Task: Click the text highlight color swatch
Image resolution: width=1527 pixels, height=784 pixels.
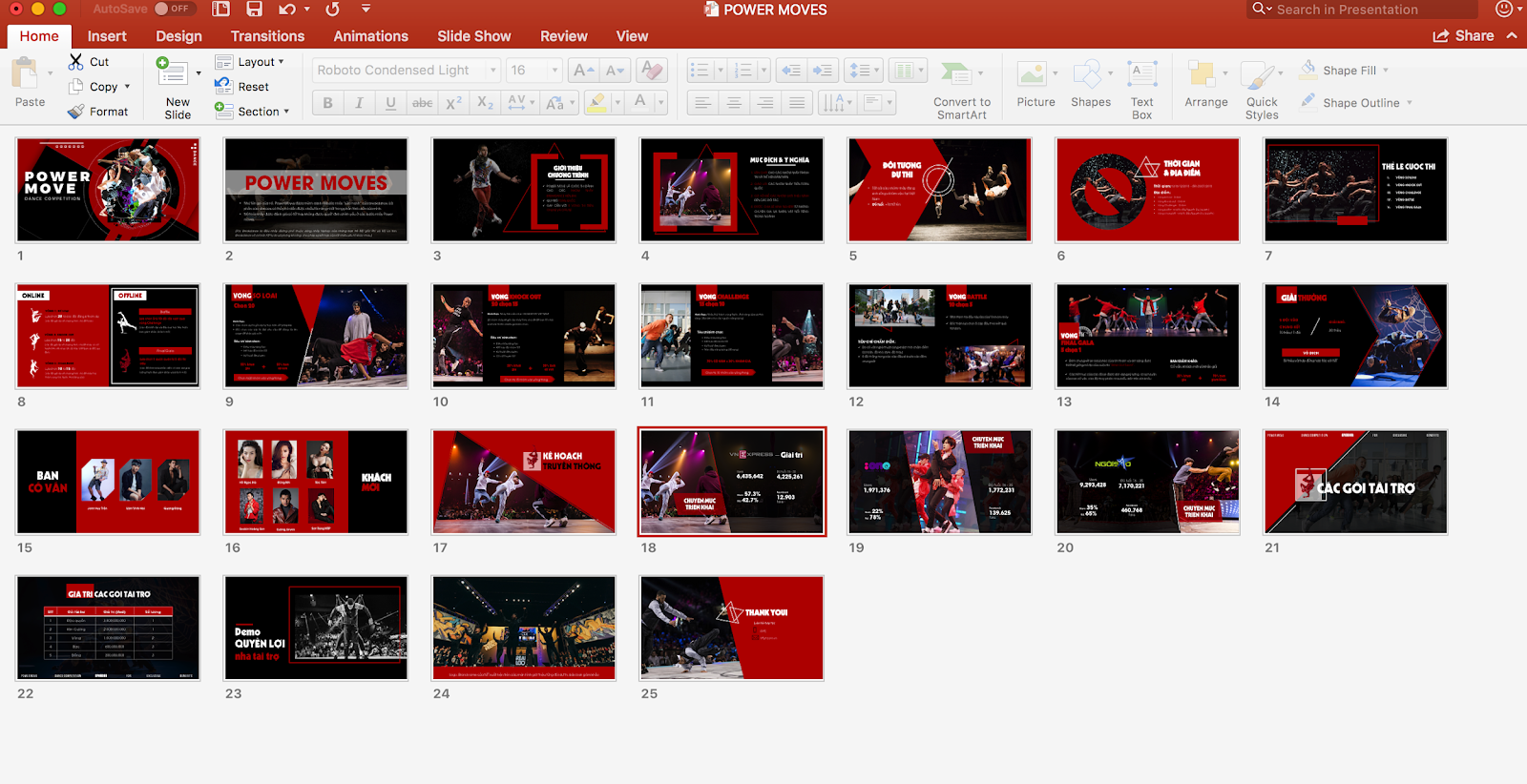Action: [x=596, y=103]
